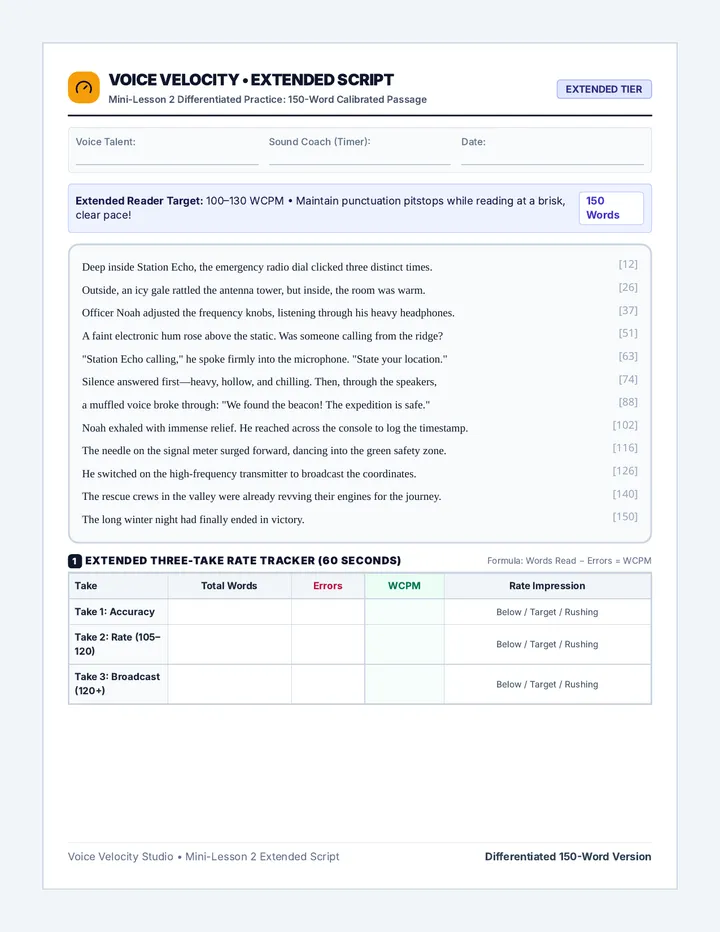Click the orange speedometer logo icon
Viewport: 720px width, 932px height.
(x=84, y=87)
